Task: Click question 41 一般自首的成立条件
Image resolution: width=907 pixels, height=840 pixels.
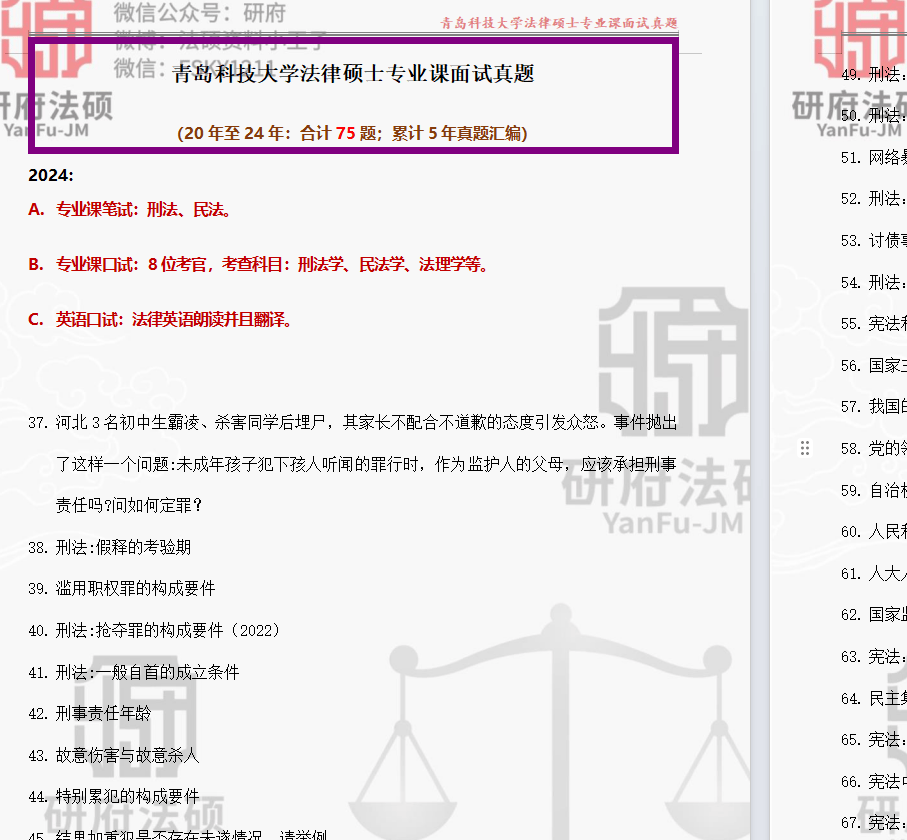Action: pyautogui.click(x=134, y=672)
